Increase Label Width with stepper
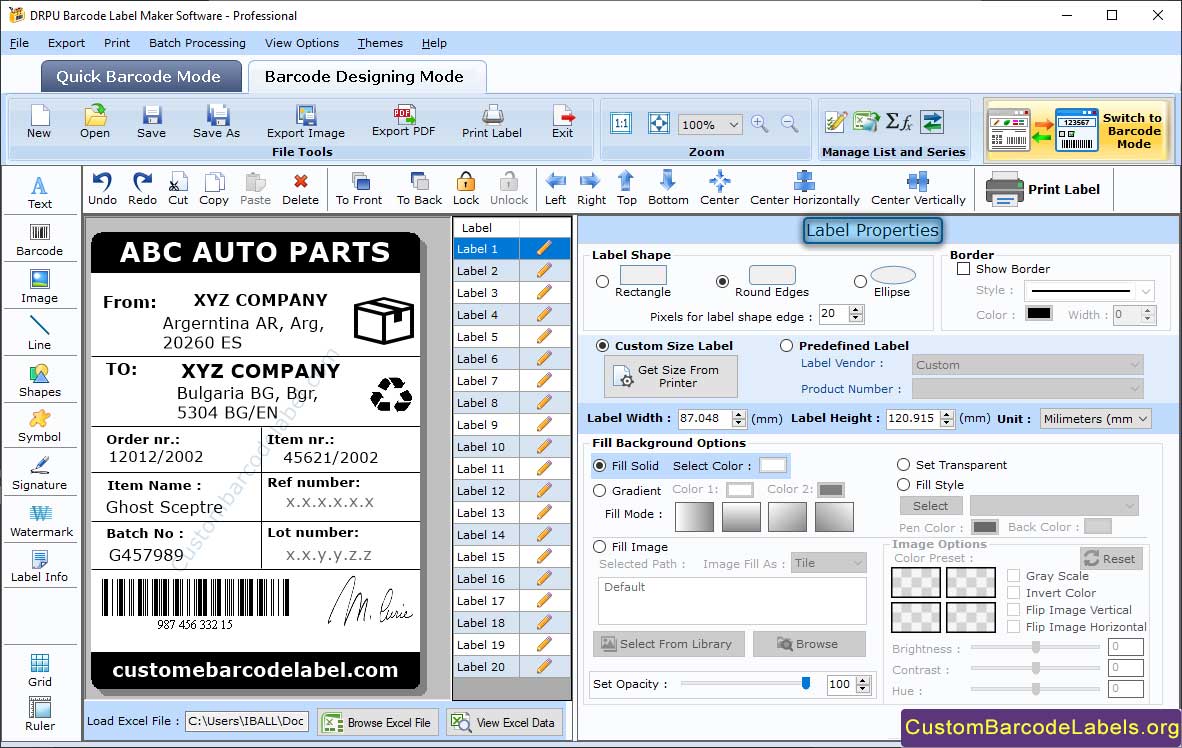The image size is (1182, 748). point(739,414)
